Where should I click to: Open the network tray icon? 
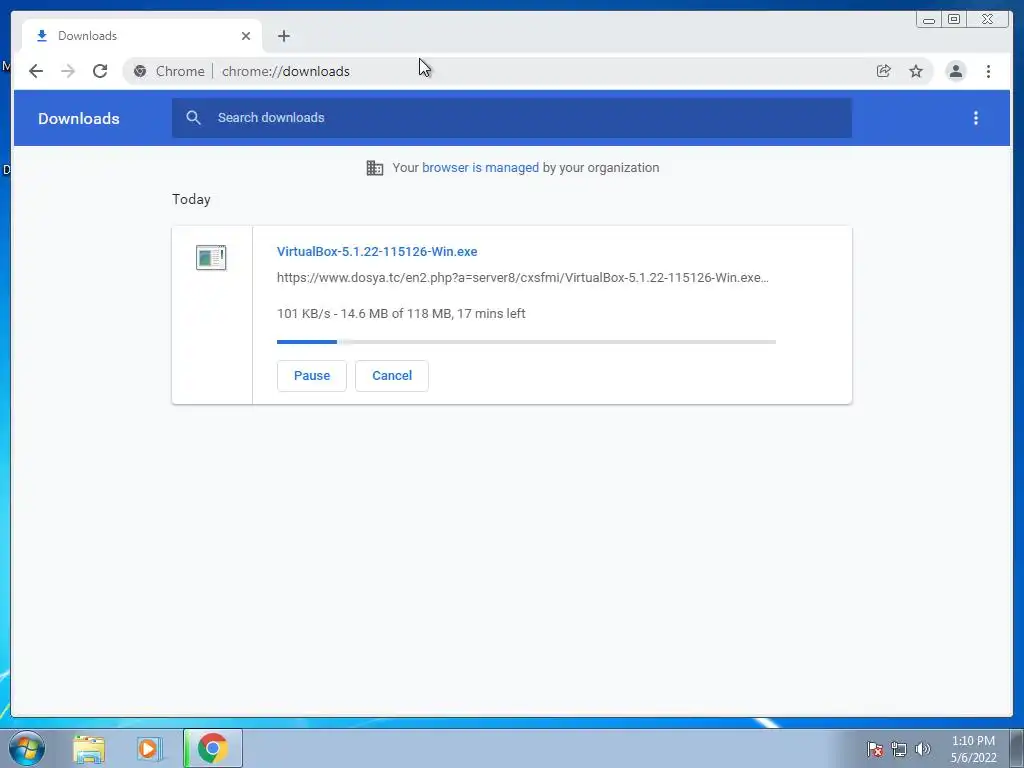[899, 748]
